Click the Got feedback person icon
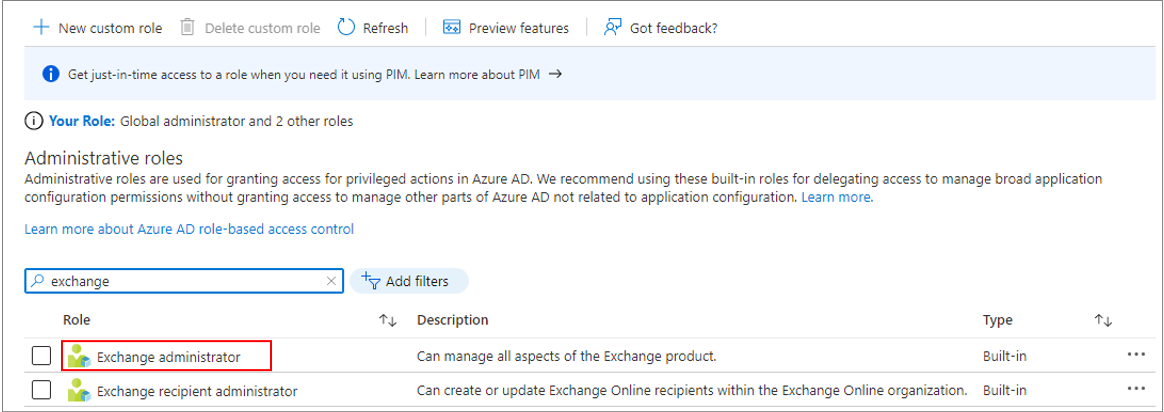The height and width of the screenshot is (412, 1164). 612,27
